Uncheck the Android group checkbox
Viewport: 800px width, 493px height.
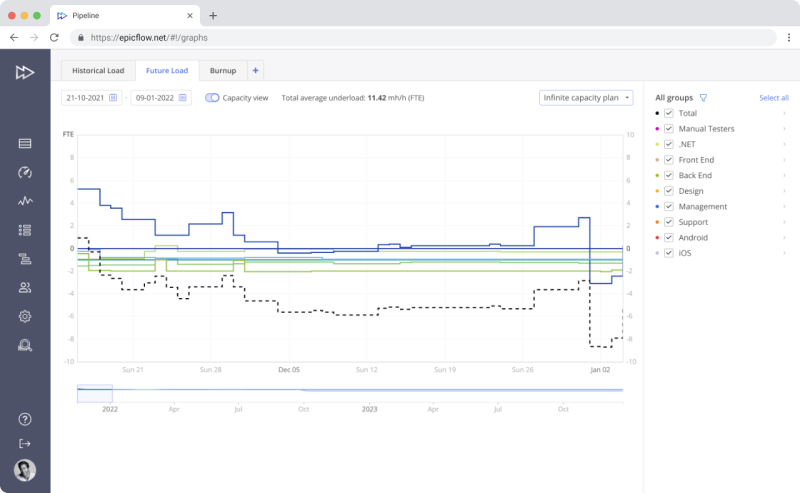point(669,238)
